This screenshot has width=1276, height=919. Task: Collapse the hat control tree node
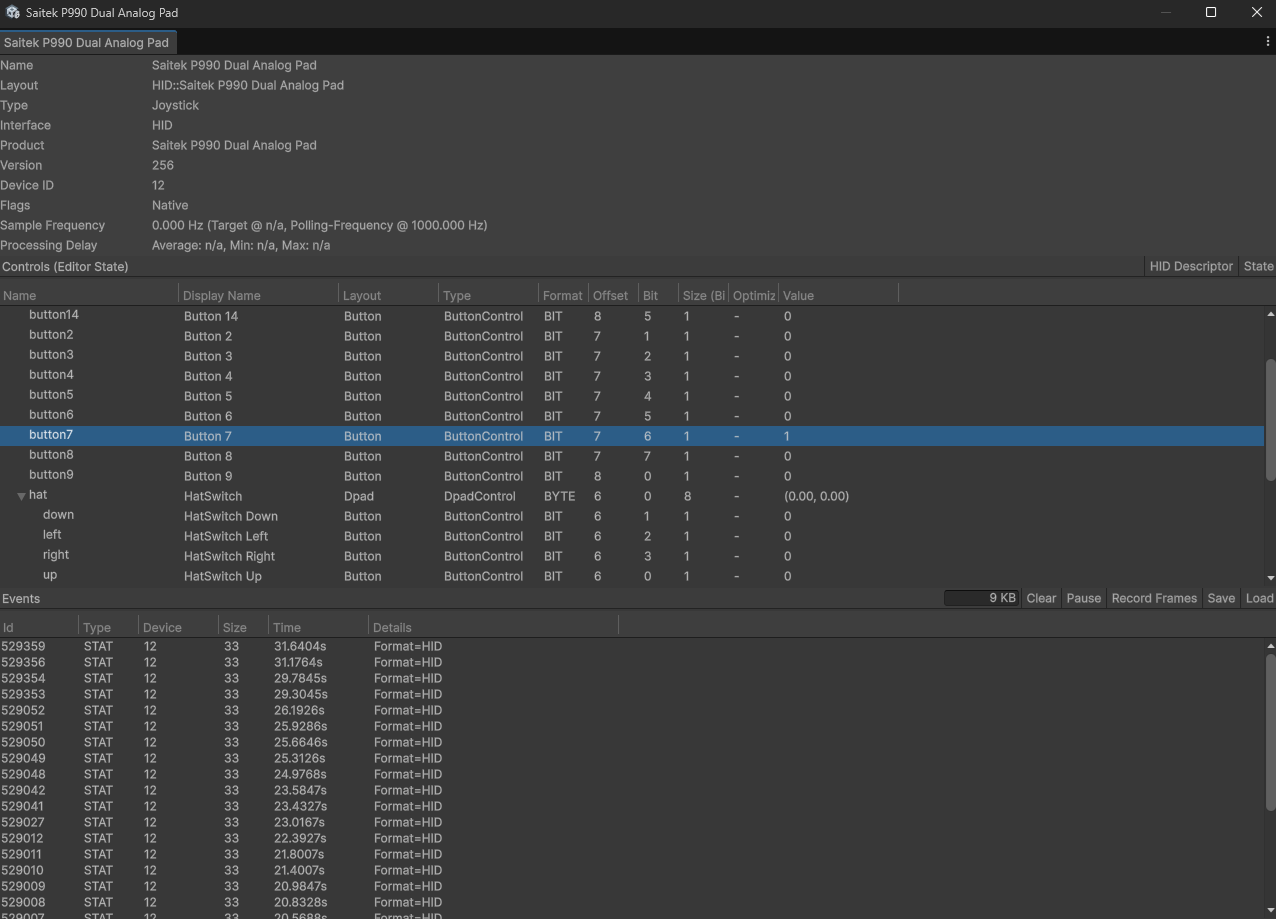[x=21, y=496]
